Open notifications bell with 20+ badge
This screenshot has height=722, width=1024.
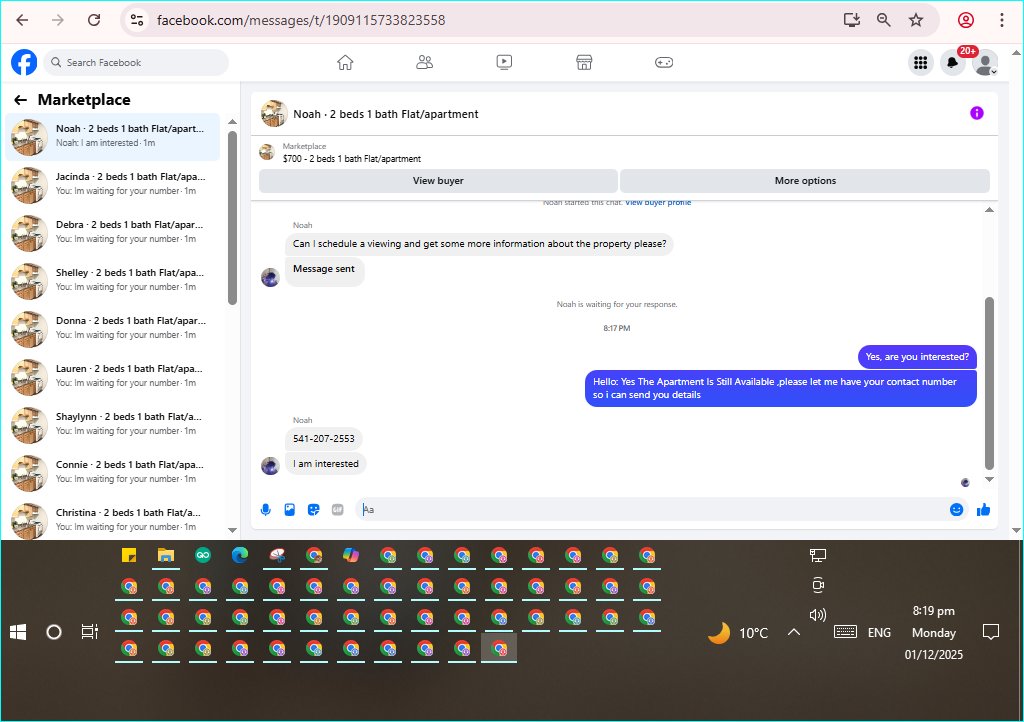(x=953, y=63)
